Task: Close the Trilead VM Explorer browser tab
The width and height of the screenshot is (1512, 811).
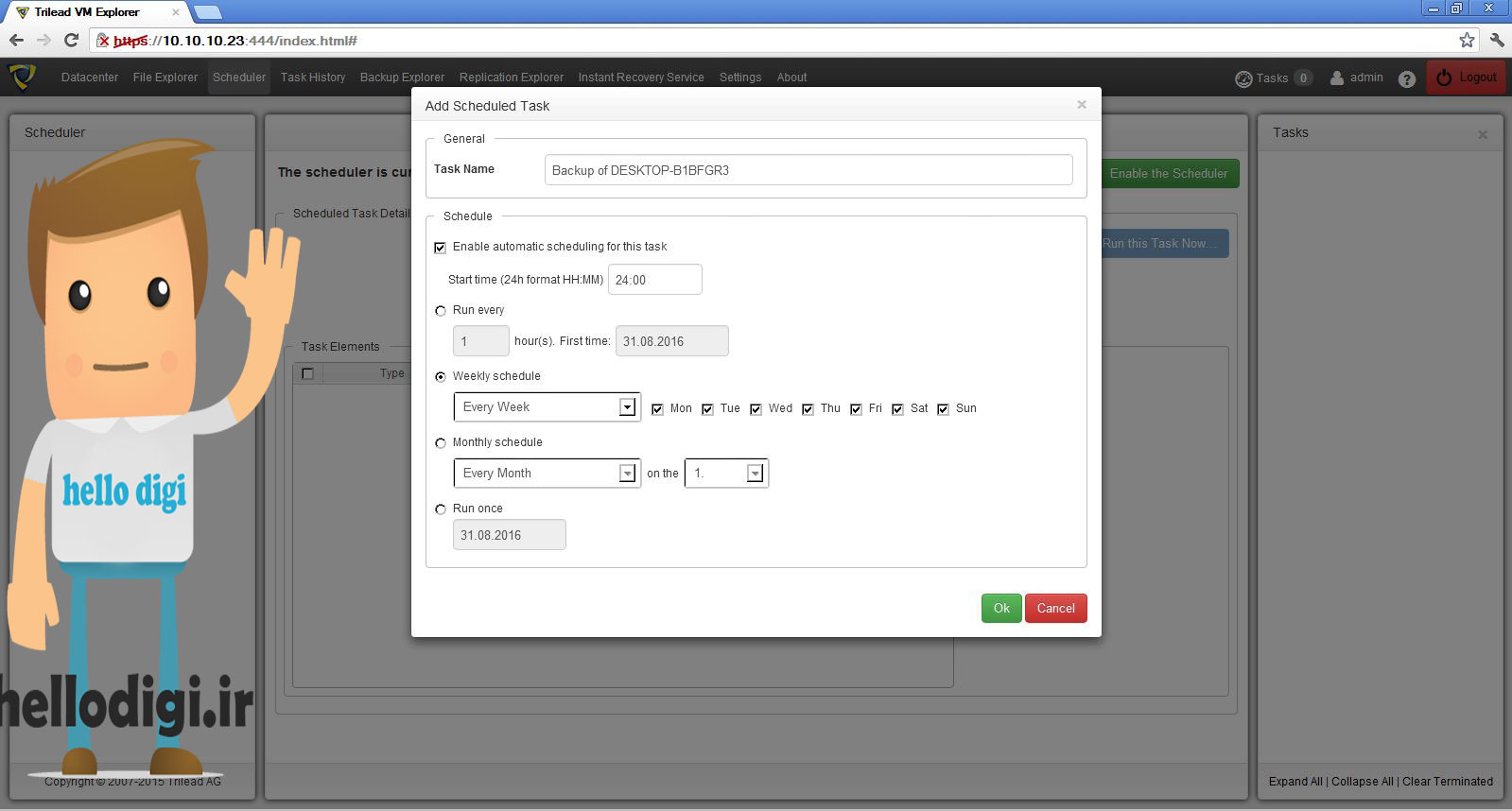Action: pos(176,12)
